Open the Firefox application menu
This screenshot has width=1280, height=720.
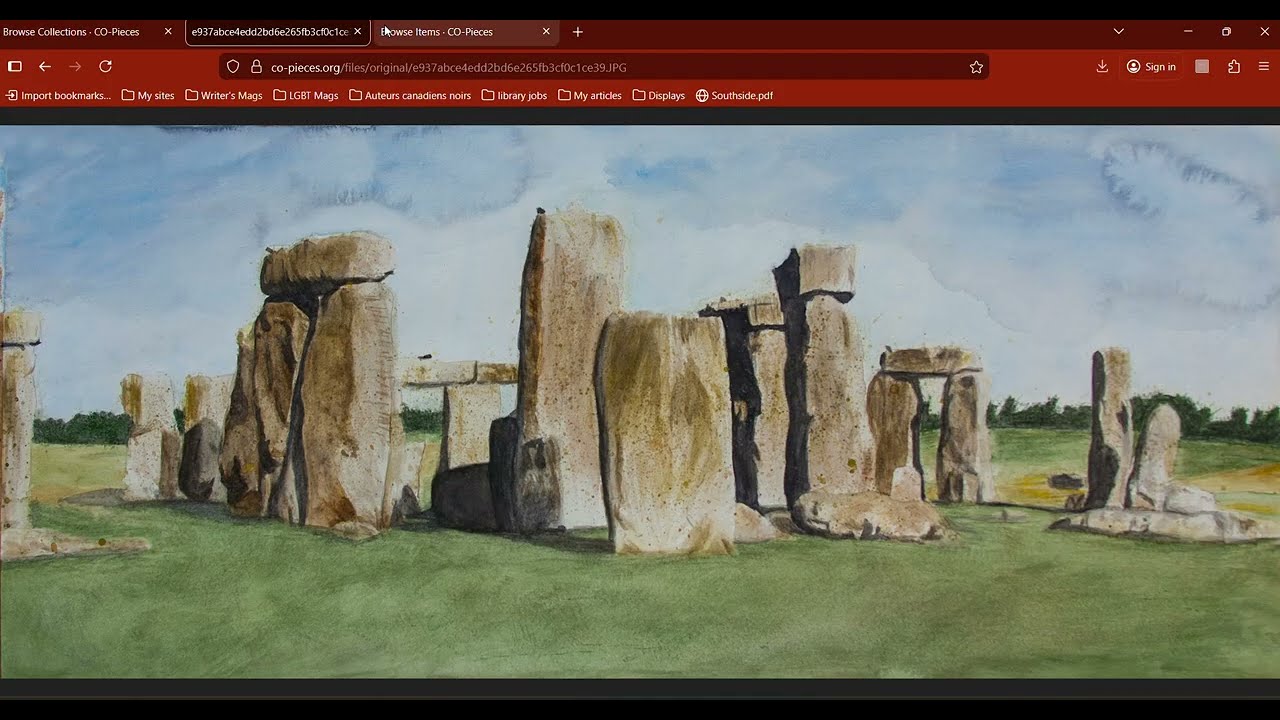coord(1264,67)
